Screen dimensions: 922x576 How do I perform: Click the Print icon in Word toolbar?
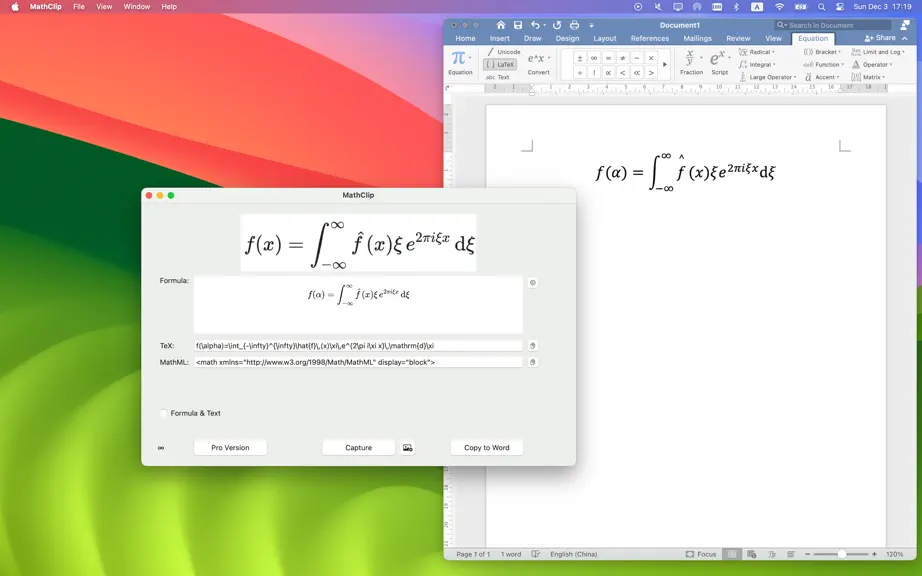pos(574,25)
